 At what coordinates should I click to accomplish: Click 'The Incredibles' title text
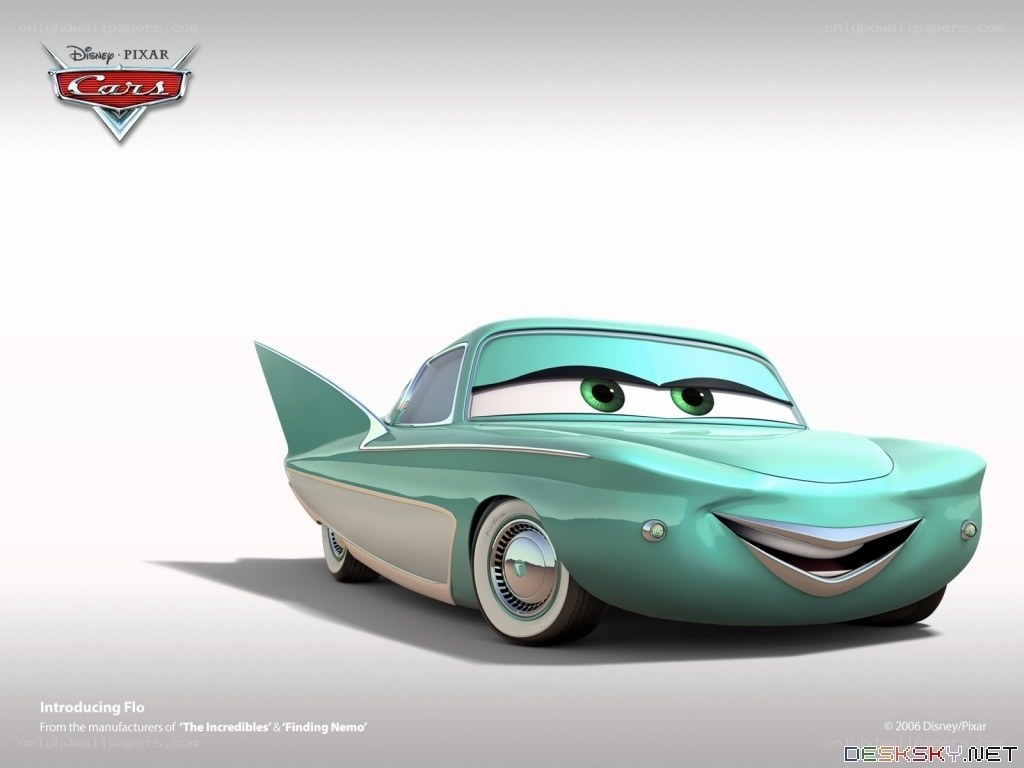click(225, 727)
